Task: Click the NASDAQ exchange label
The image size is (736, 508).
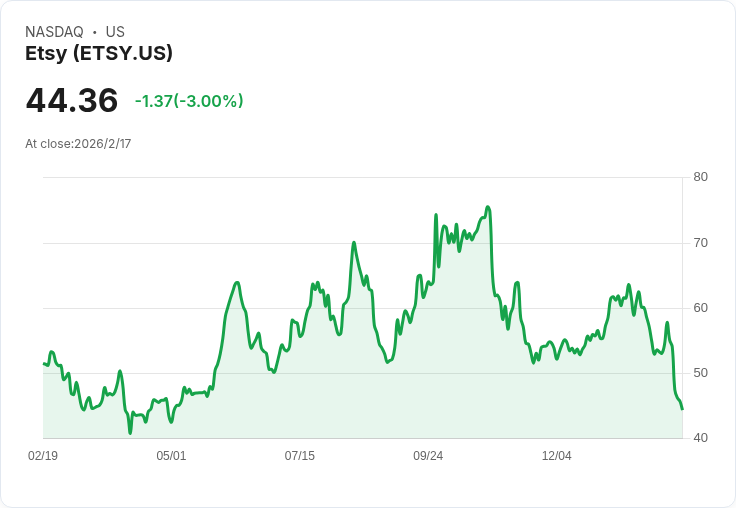Action: (54, 32)
